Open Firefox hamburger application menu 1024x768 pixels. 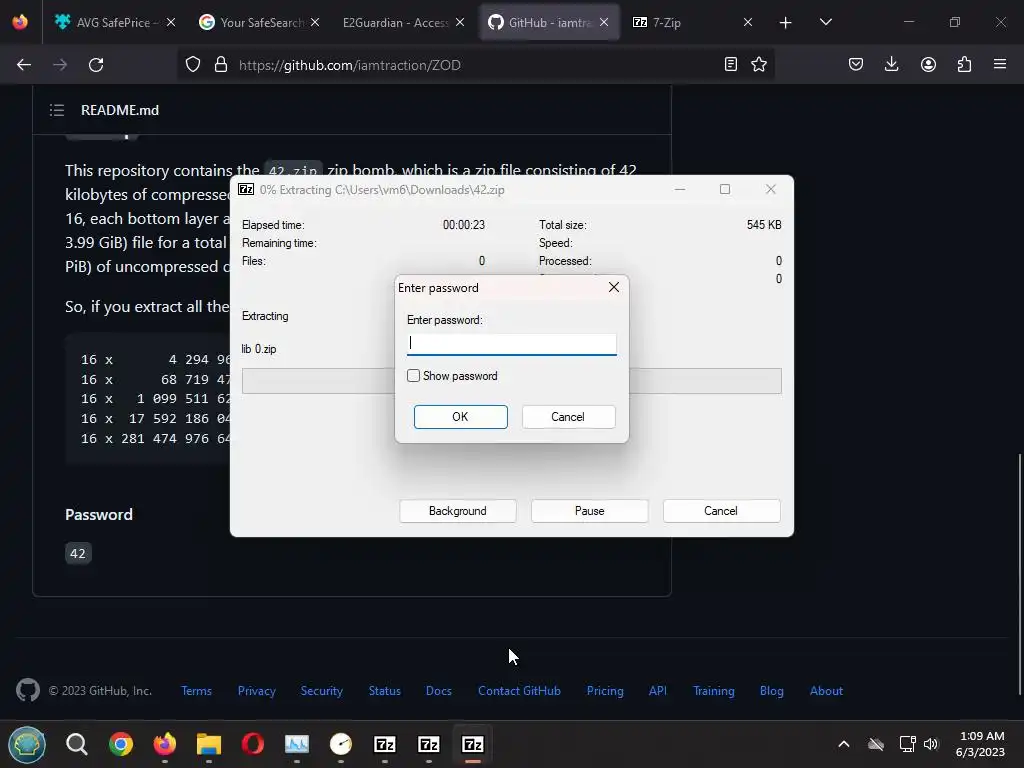coord(1000,64)
